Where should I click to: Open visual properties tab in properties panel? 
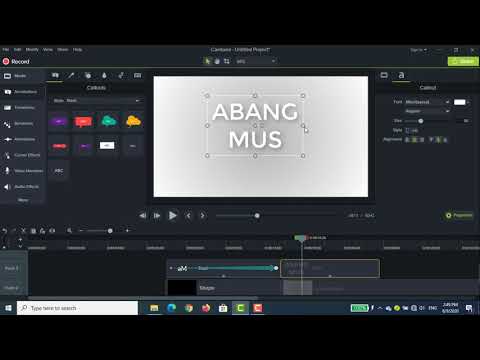(384, 75)
